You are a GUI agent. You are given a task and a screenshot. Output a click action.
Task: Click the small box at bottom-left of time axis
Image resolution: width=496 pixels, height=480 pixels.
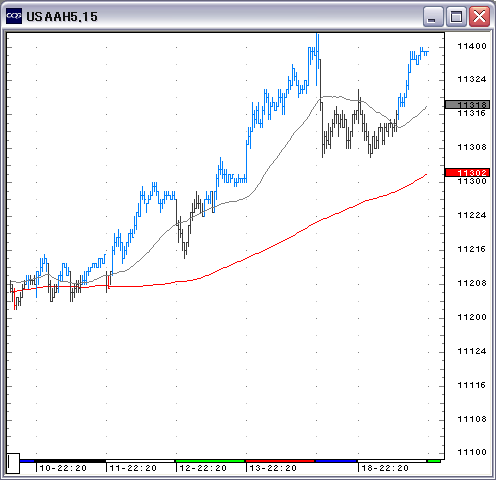pos(13,463)
